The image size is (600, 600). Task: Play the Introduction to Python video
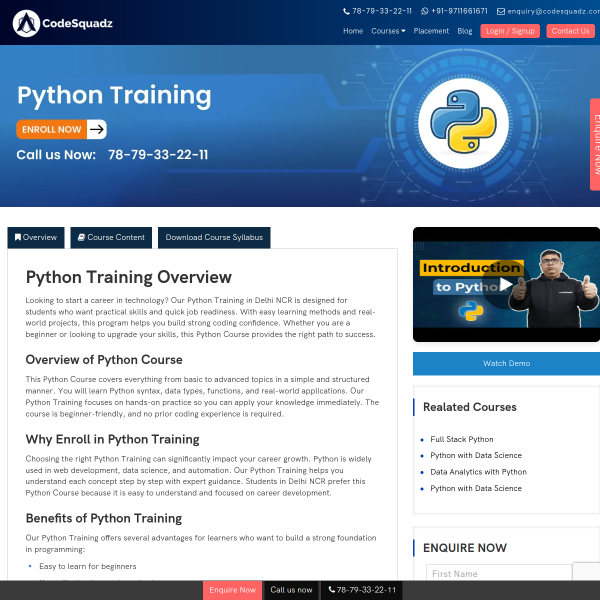click(506, 284)
